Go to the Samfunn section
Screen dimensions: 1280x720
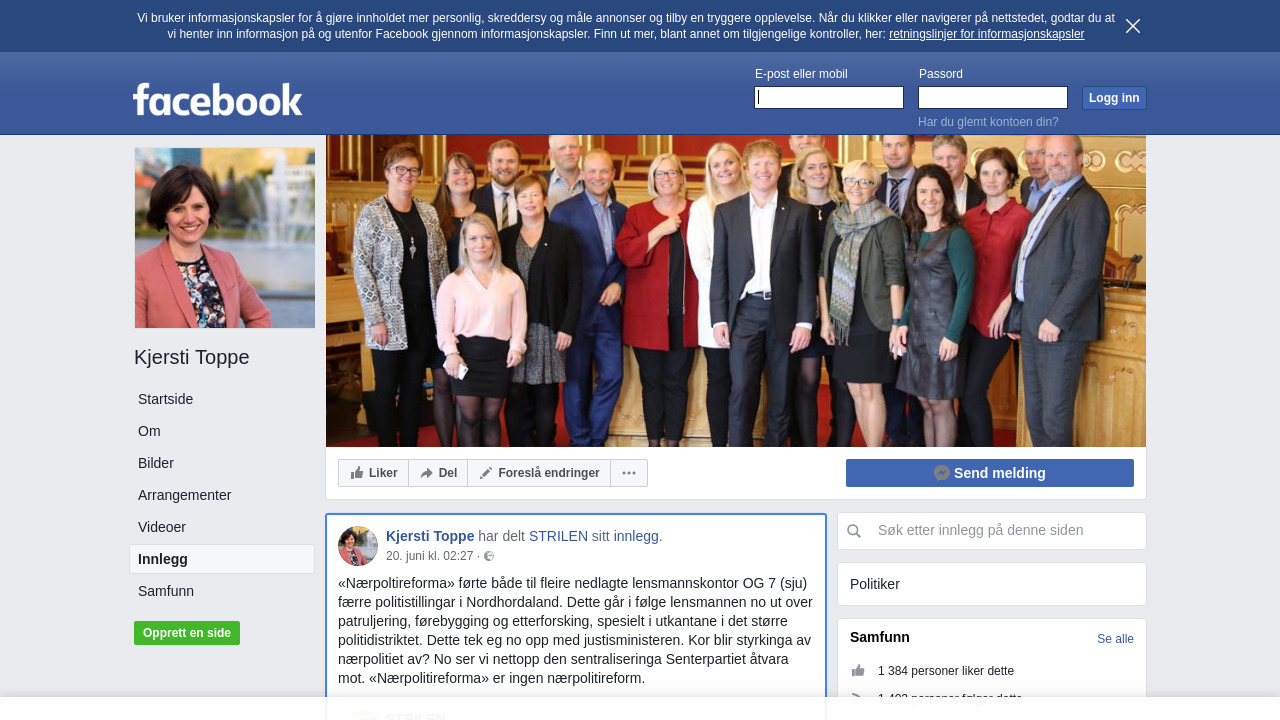click(x=166, y=591)
